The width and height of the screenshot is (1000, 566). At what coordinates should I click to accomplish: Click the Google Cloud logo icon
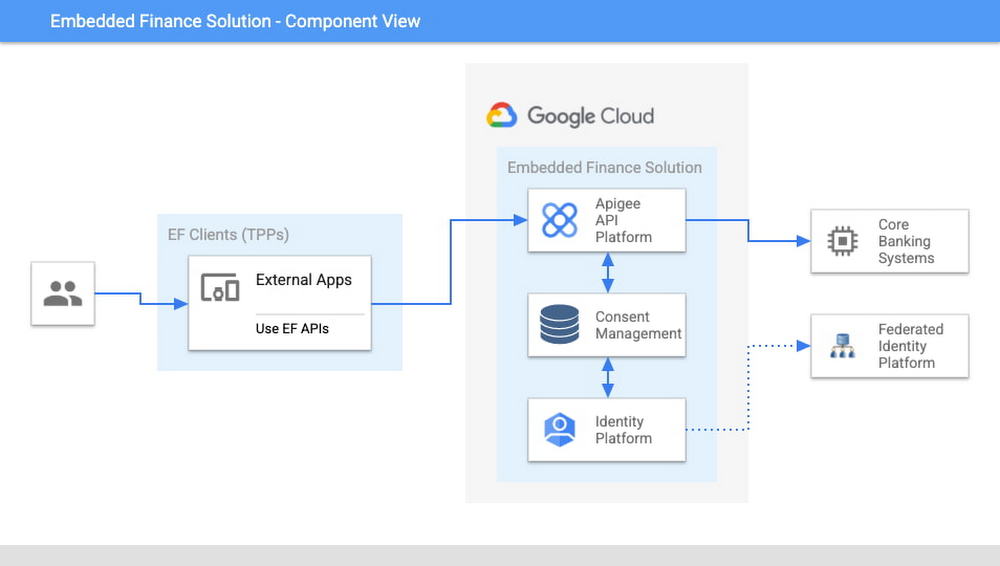(x=501, y=116)
